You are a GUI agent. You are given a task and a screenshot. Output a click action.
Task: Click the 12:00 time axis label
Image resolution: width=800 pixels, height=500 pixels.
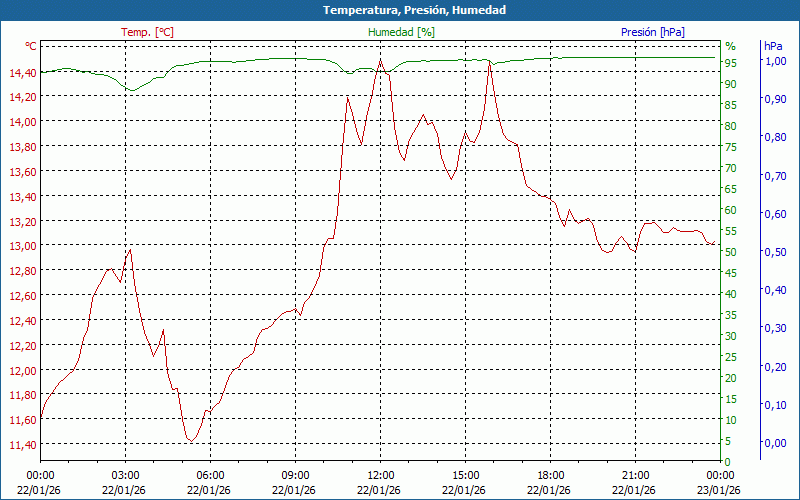click(x=380, y=475)
